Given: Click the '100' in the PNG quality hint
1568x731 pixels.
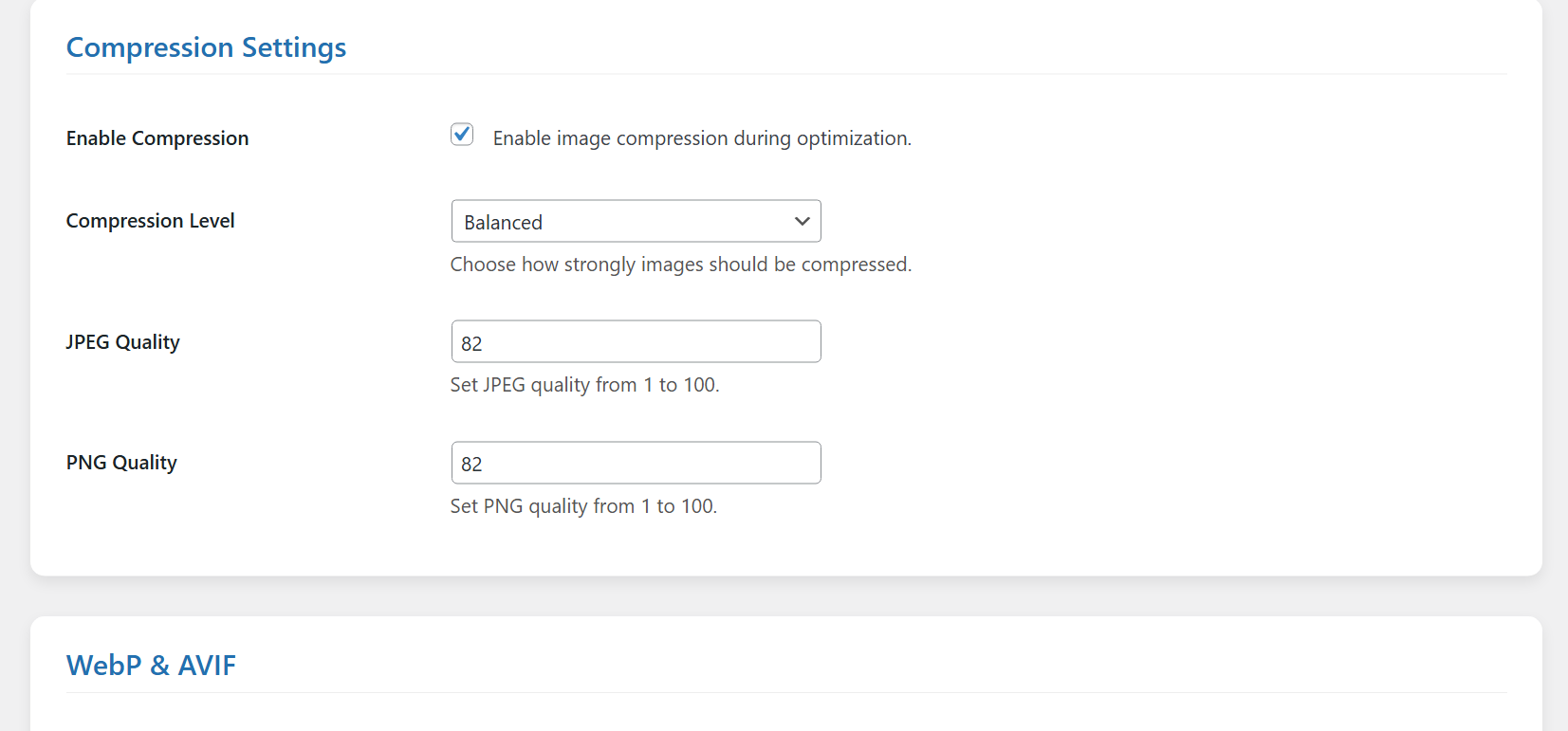Looking at the screenshot, I should (x=697, y=506).
